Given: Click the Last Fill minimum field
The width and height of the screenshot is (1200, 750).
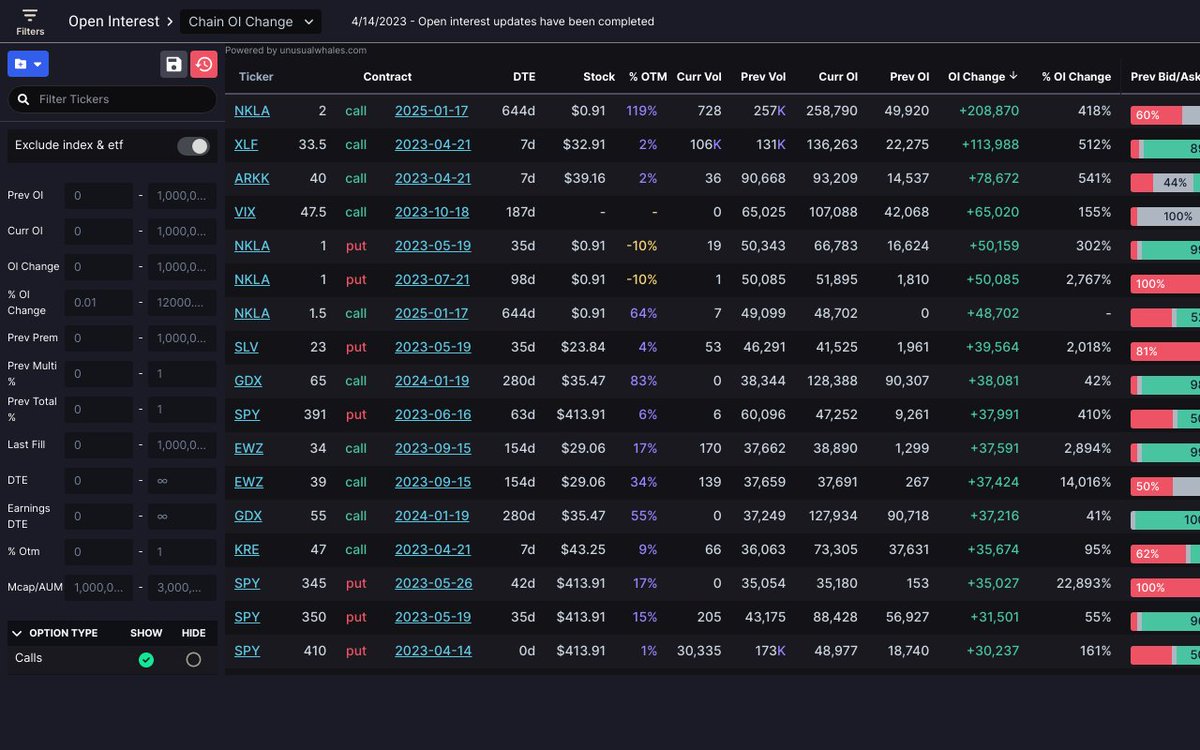Looking at the screenshot, I should tap(99, 445).
